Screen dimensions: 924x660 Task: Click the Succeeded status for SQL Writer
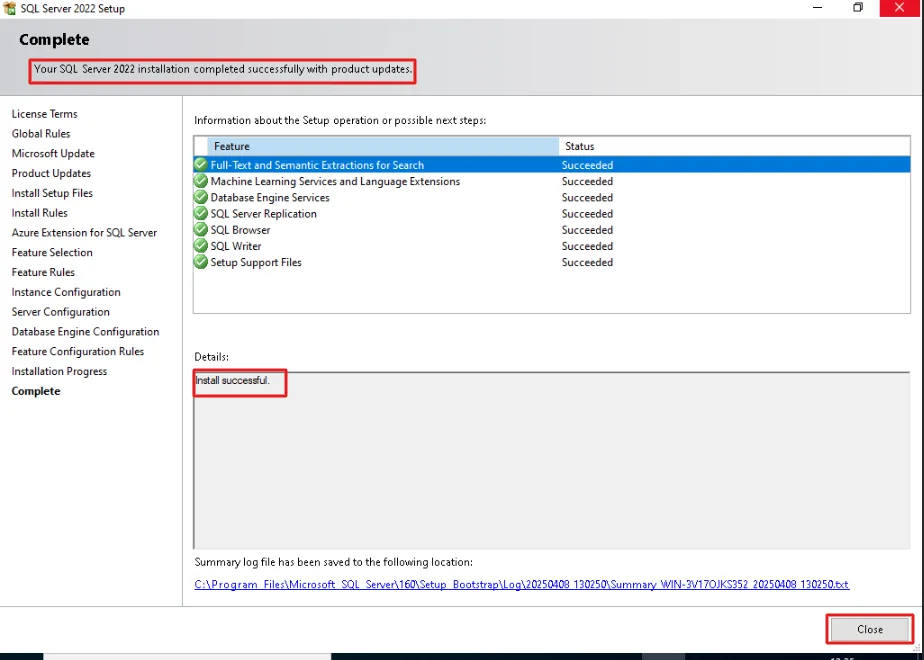(588, 246)
